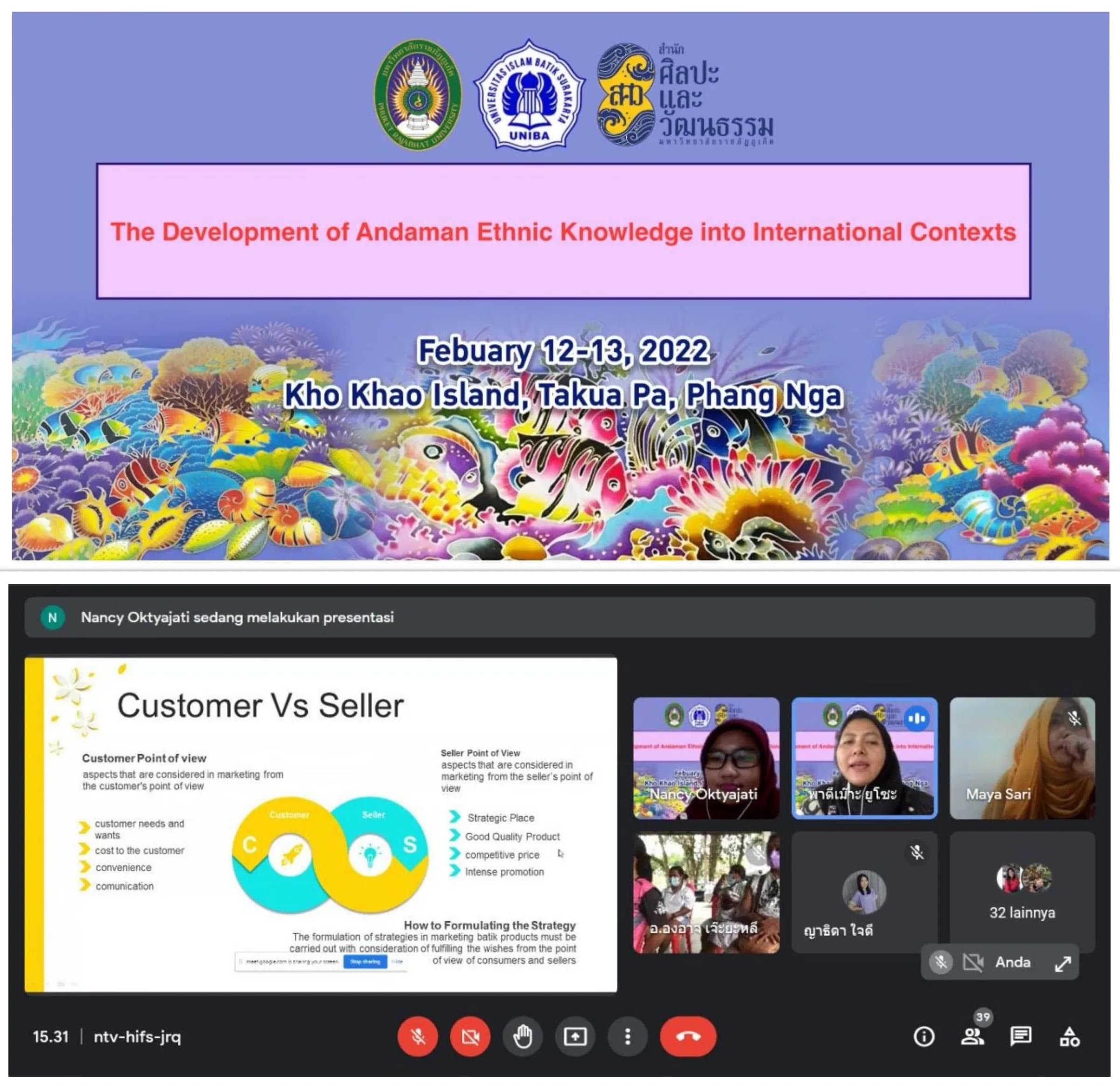Open meeting details info icon

tap(924, 1036)
